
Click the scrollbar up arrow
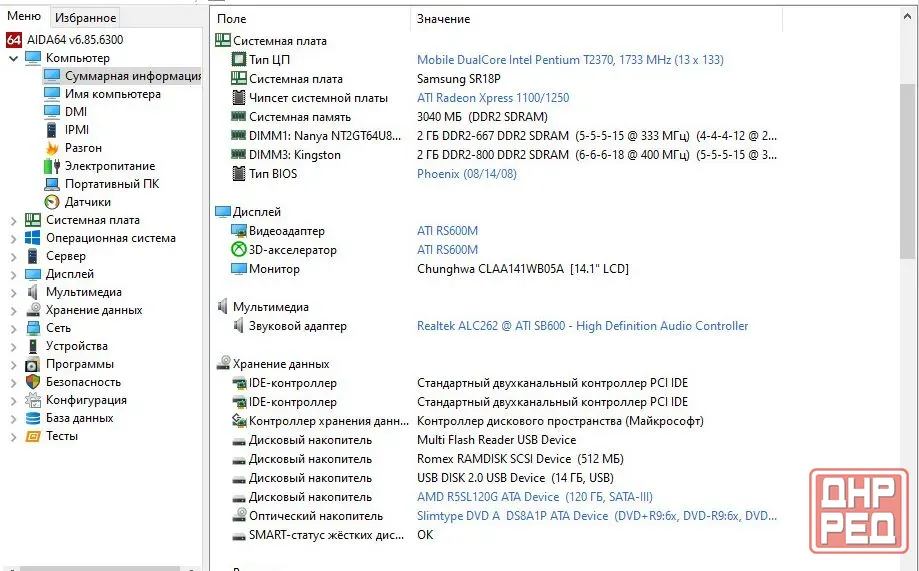[x=908, y=16]
